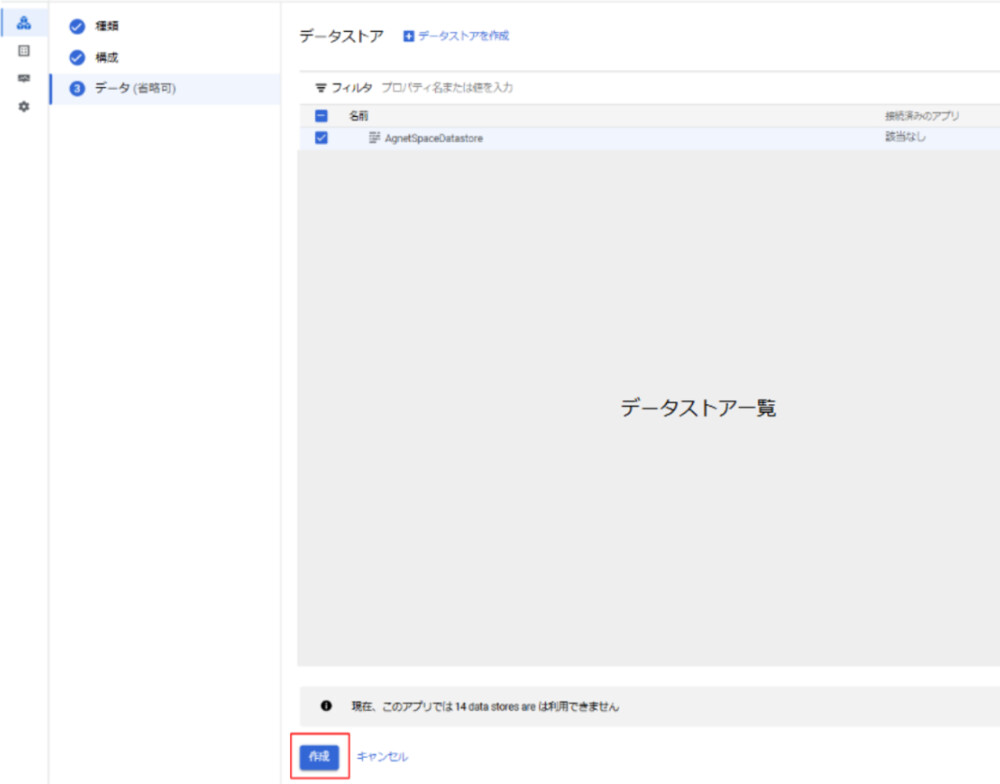Click the info icon in notice bar
The width and height of the screenshot is (1000, 784).
pyautogui.click(x=326, y=706)
